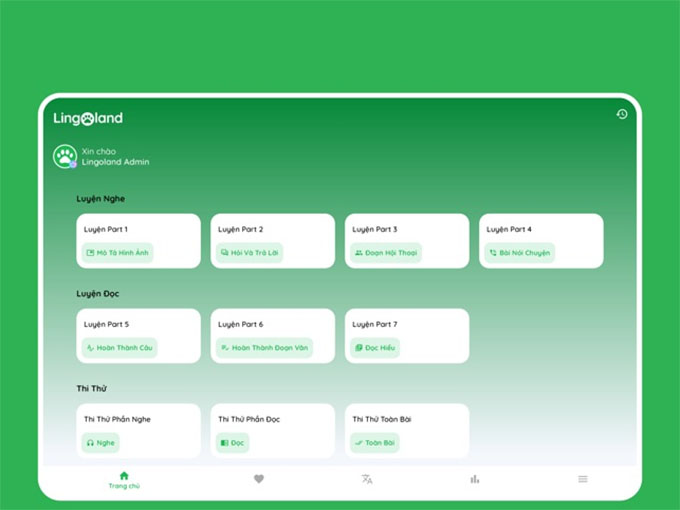Start the Nghe listening mock test

coord(100,442)
